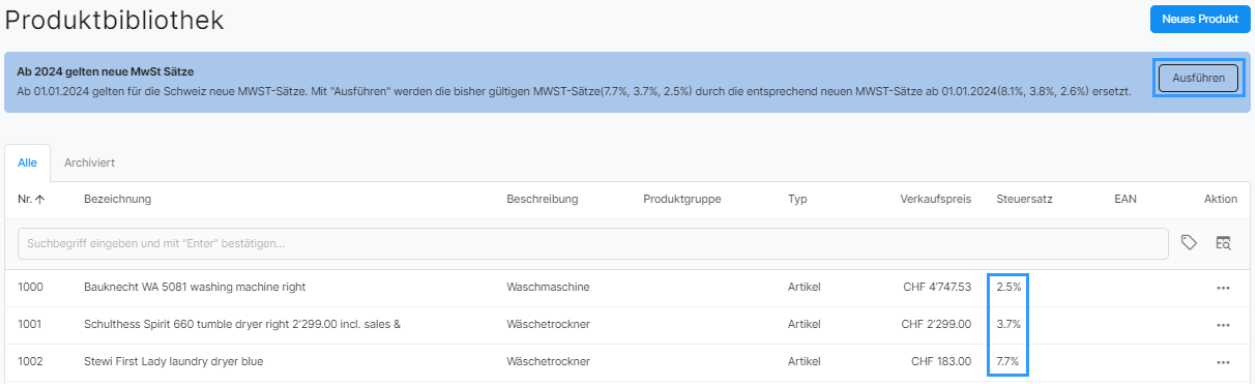Open actions menu for product 1001

[x=1222, y=325]
